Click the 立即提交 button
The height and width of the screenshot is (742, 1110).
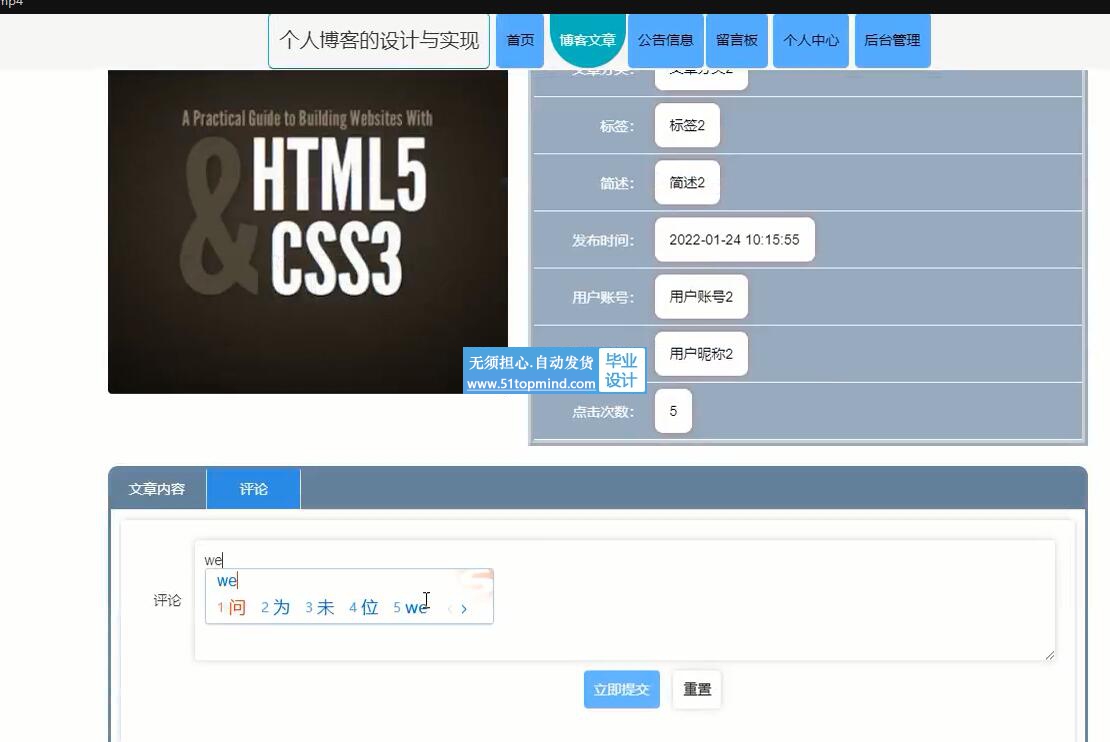point(622,689)
